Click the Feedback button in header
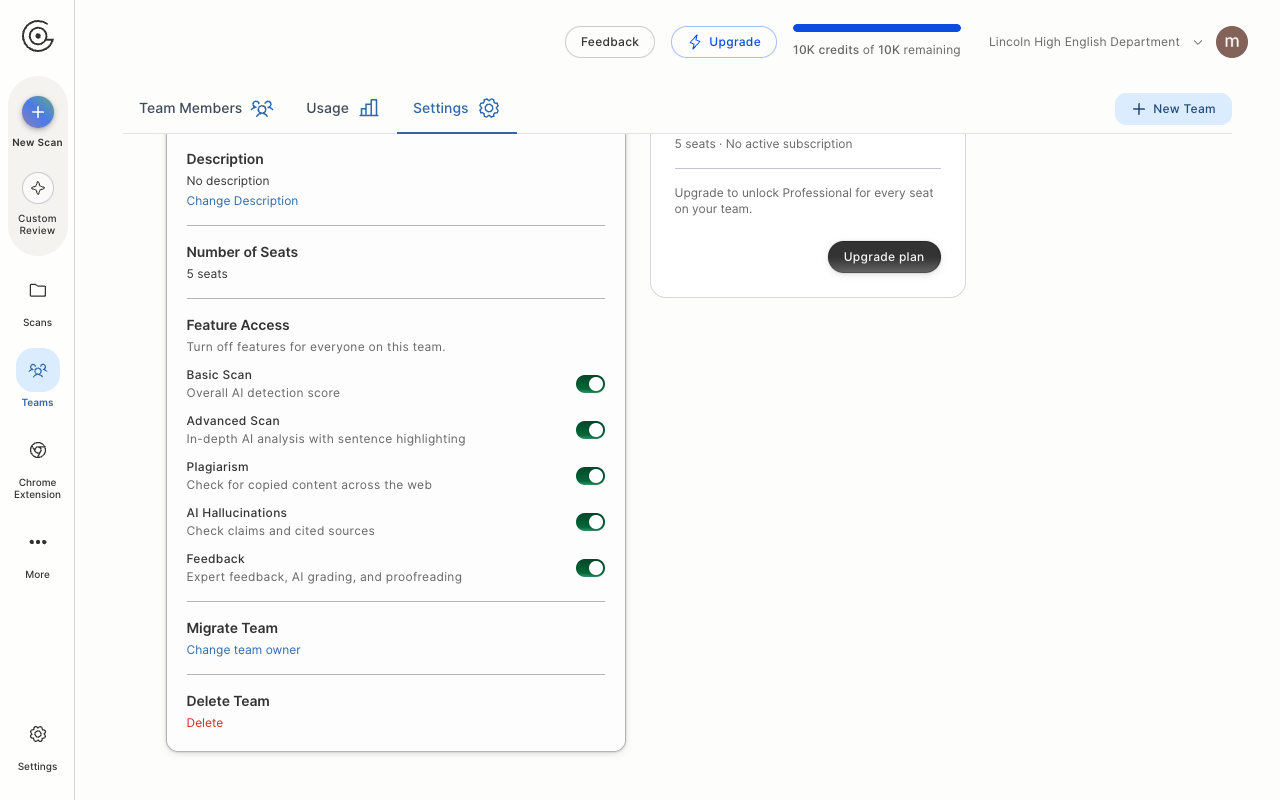 click(610, 42)
